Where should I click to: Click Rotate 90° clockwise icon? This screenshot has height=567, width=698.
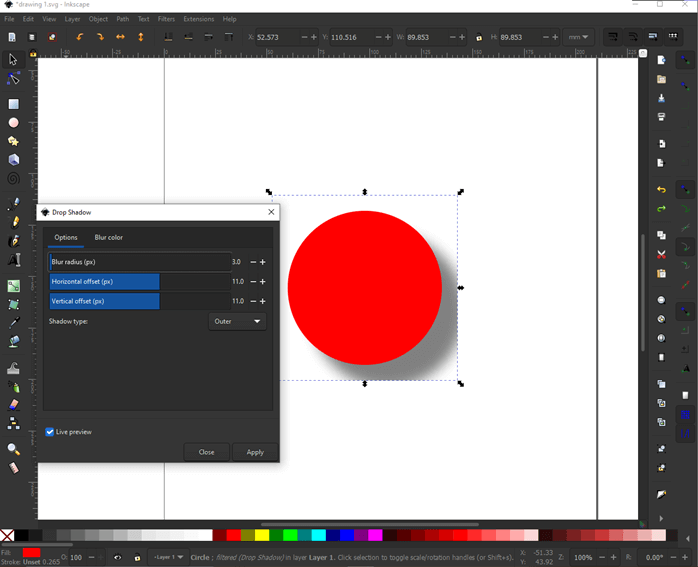point(100,37)
